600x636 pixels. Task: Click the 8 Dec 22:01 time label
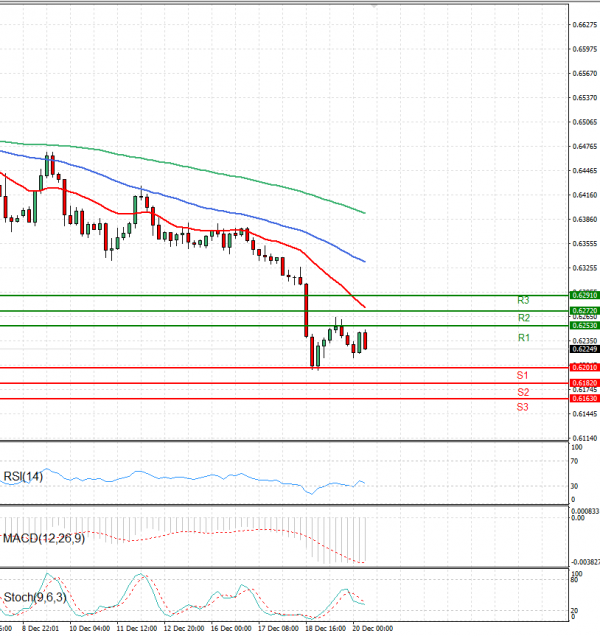(x=41, y=628)
